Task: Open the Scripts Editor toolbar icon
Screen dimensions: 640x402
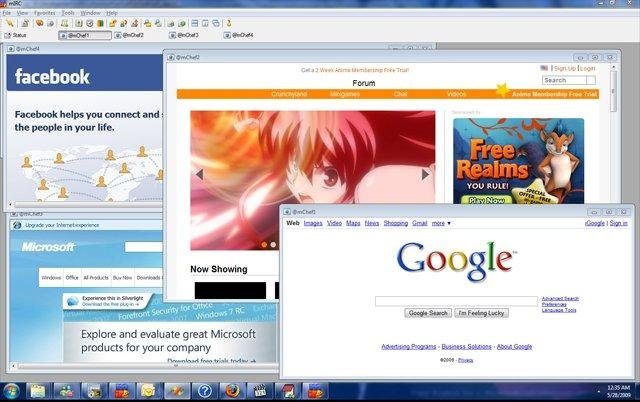Action: point(64,23)
